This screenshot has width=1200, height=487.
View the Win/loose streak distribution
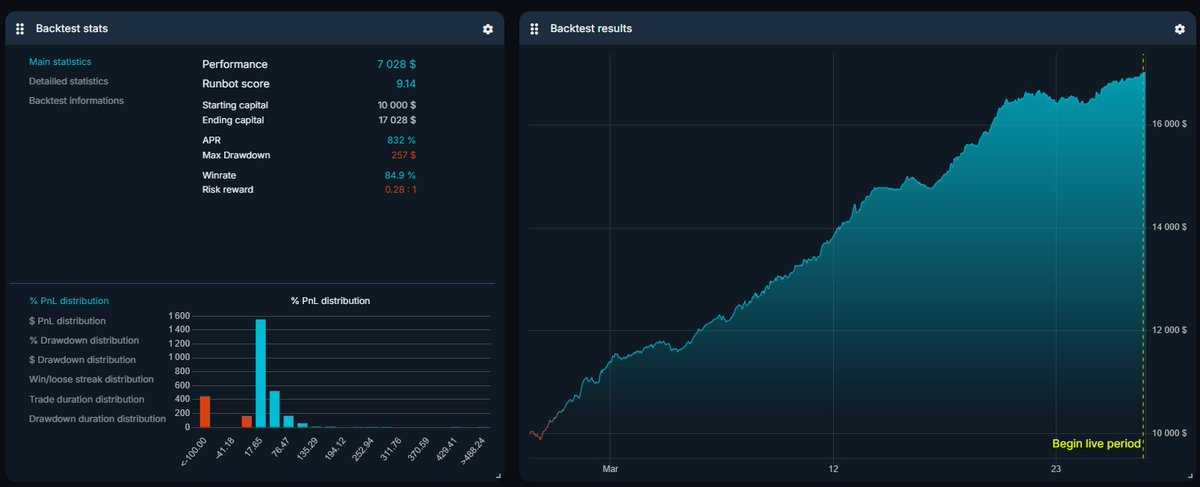coord(91,379)
